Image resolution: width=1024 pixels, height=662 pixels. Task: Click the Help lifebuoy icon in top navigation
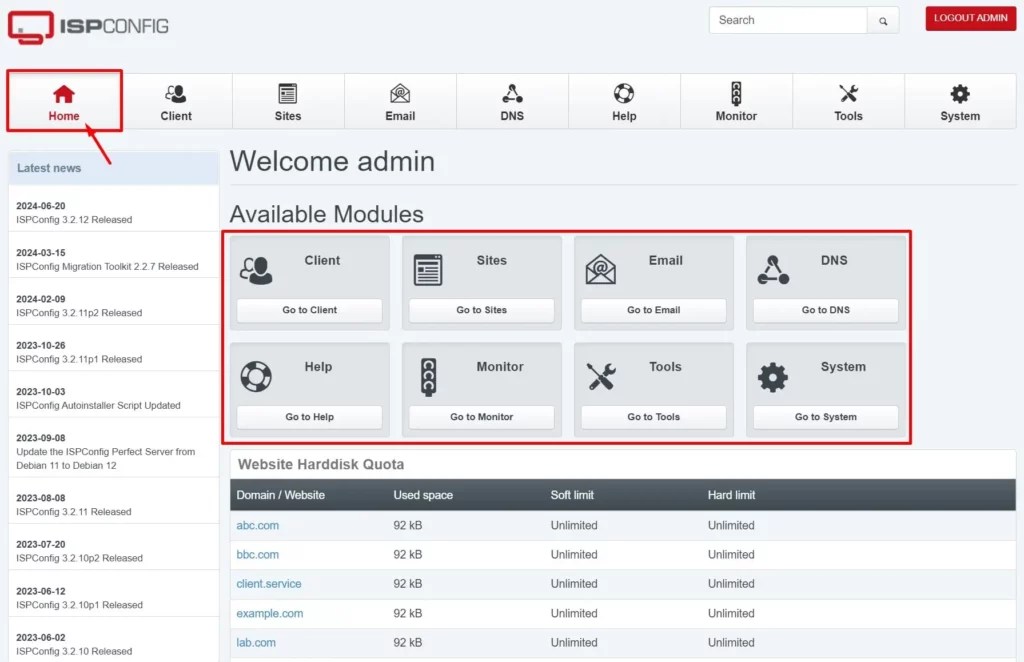[624, 94]
